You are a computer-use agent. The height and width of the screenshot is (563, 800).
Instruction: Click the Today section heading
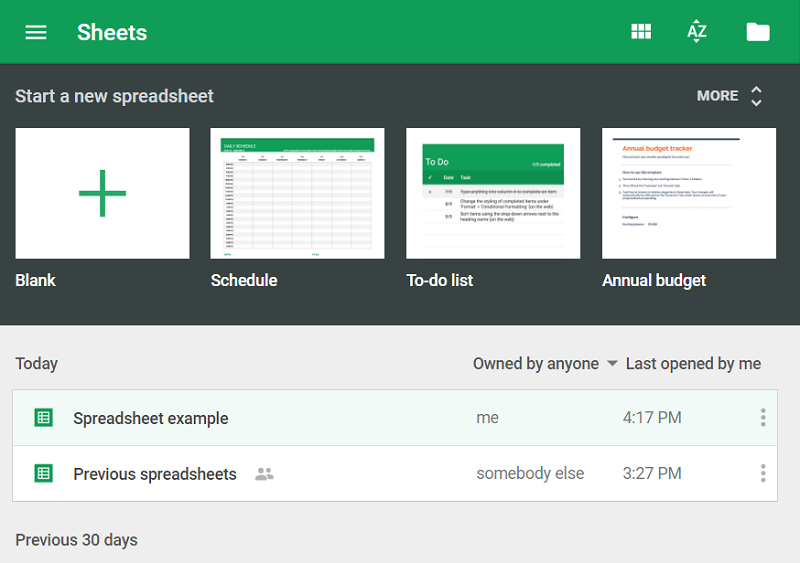(x=36, y=363)
